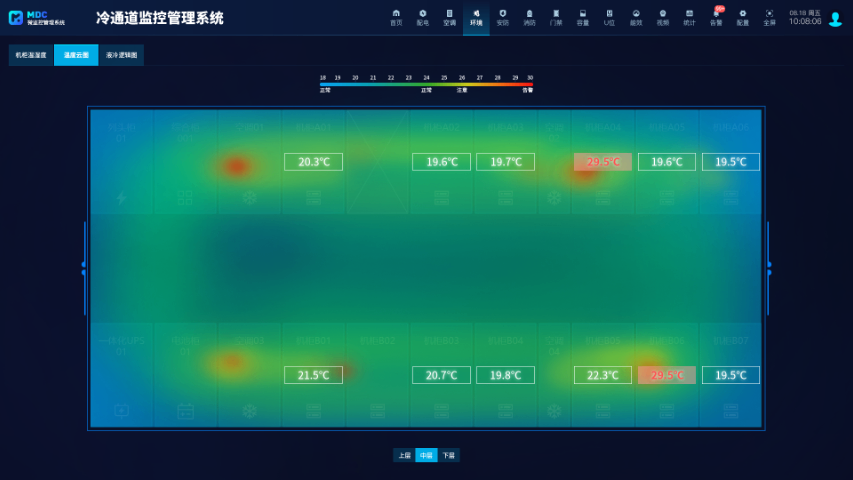Select the 中层 middle layer view
The height and width of the screenshot is (480, 853).
(426, 455)
